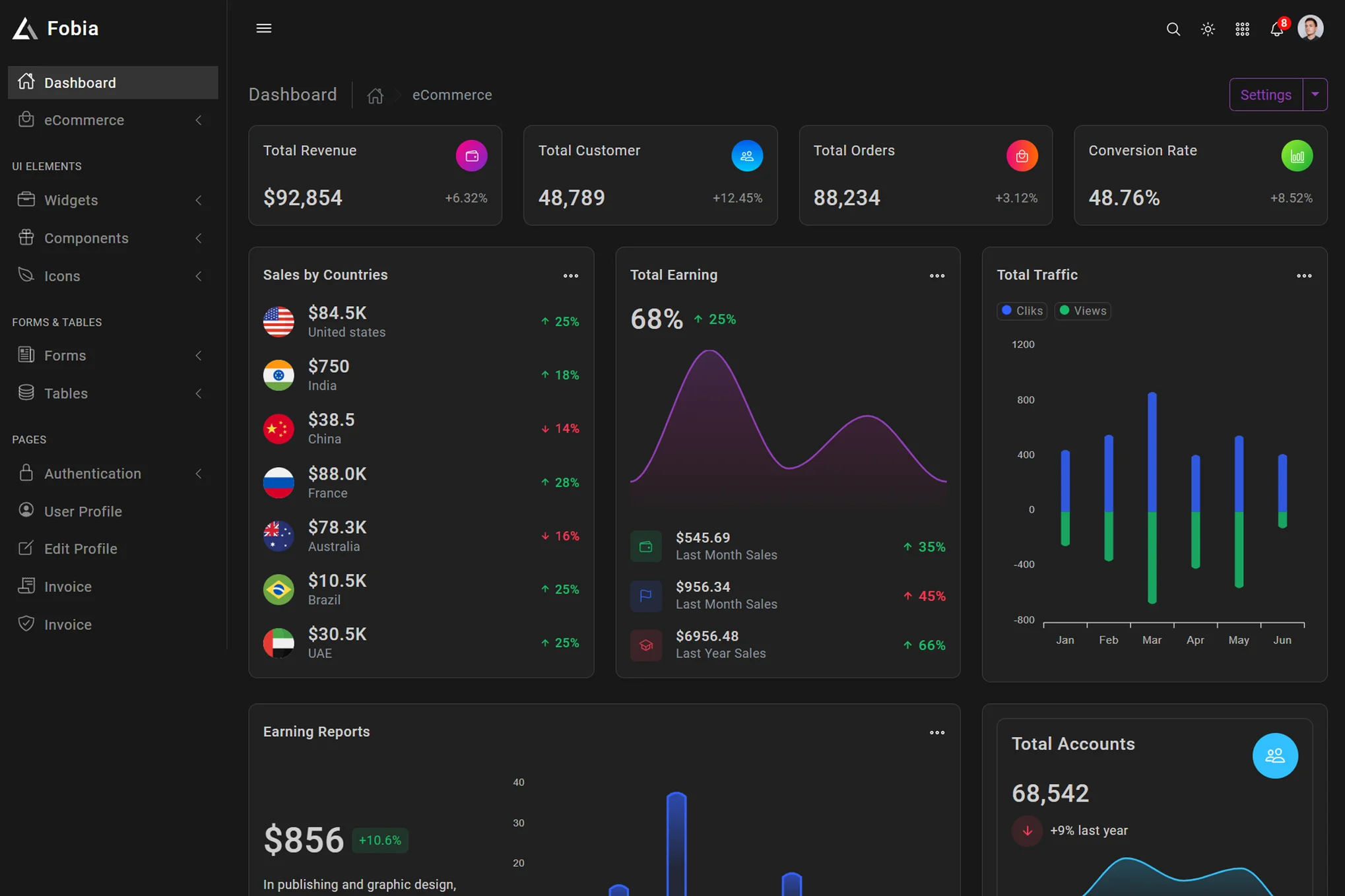Open the User Profile page
Image resolution: width=1345 pixels, height=896 pixels.
pos(82,511)
